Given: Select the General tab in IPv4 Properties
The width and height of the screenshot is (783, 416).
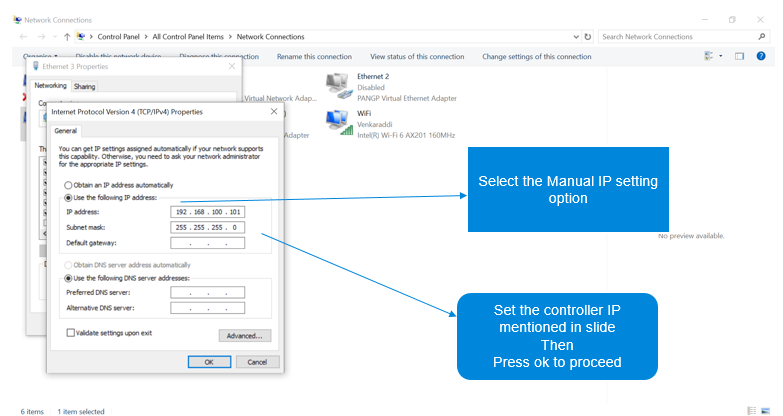Looking at the screenshot, I should 65,131.
